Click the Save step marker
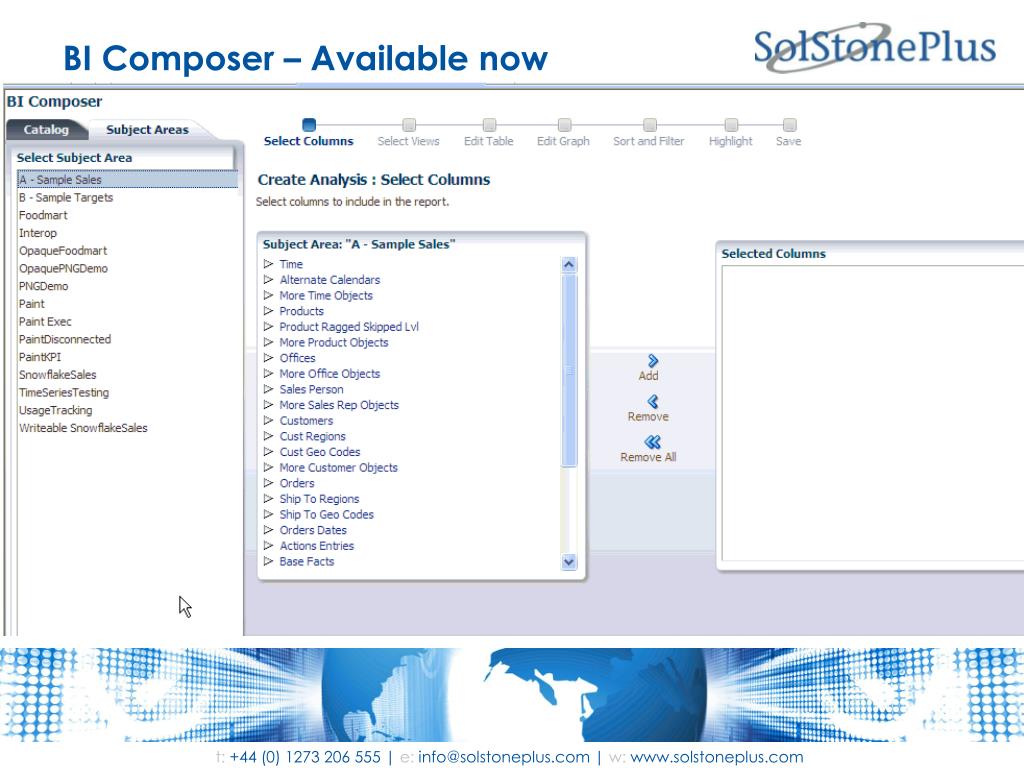The image size is (1024, 768). (x=790, y=124)
